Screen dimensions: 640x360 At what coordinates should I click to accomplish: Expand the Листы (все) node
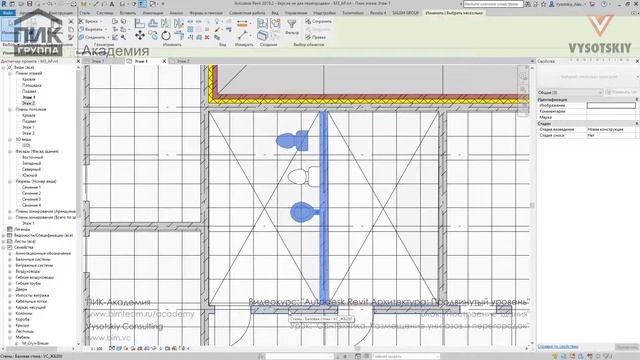coord(4,241)
